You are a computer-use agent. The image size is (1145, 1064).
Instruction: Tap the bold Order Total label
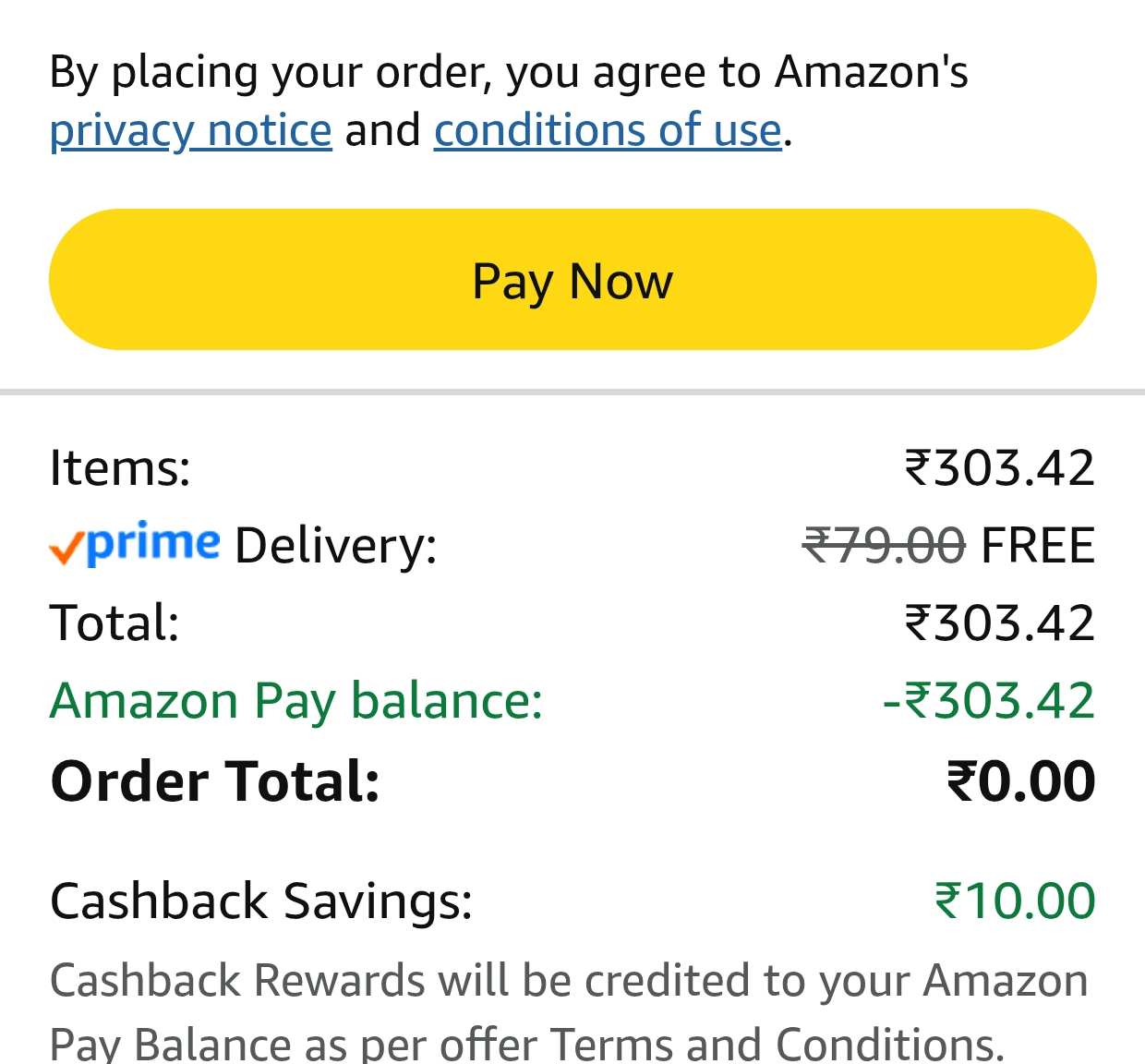point(215,781)
